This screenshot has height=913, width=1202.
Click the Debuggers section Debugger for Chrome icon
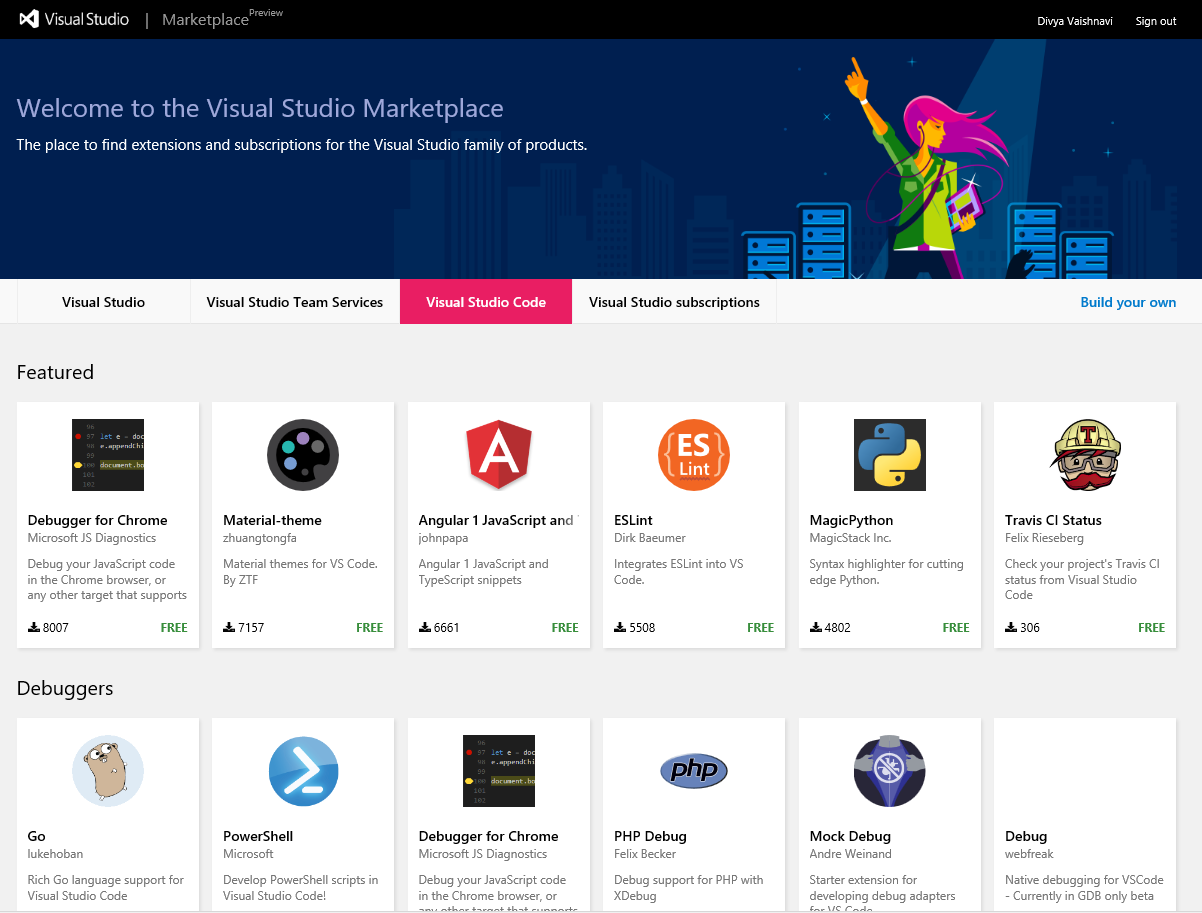pyautogui.click(x=499, y=771)
